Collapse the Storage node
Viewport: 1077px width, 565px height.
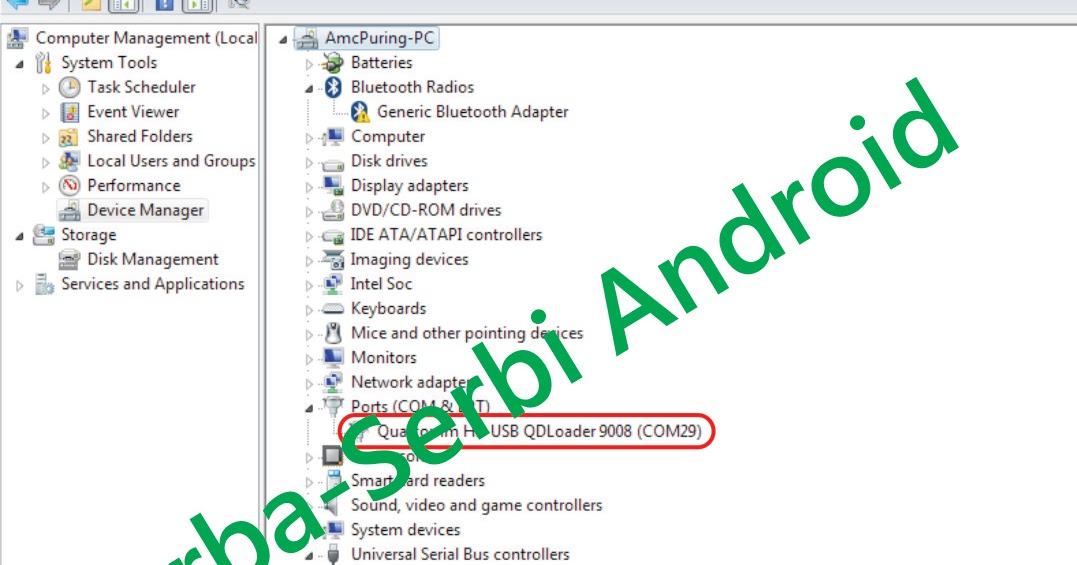(20, 237)
